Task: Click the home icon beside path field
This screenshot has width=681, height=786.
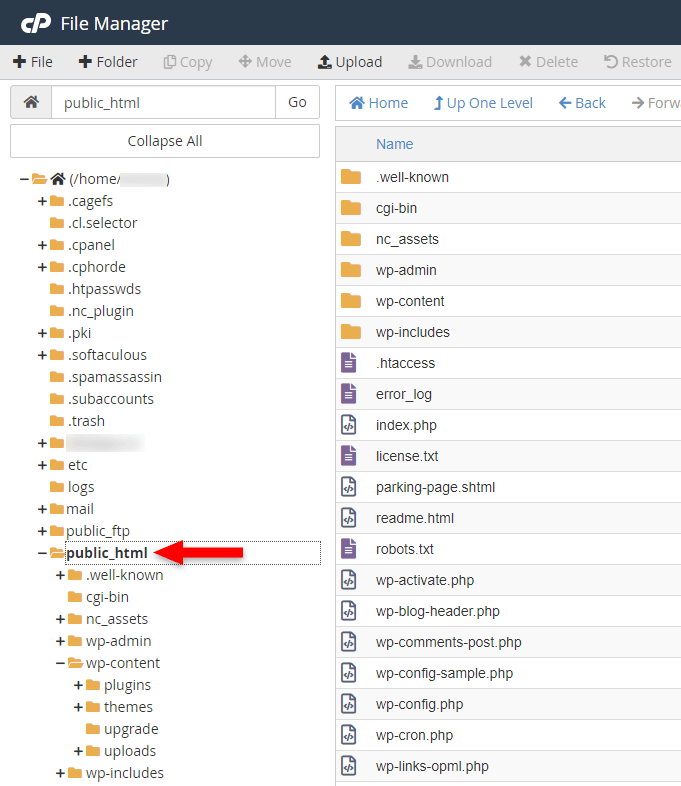Action: tap(31, 102)
